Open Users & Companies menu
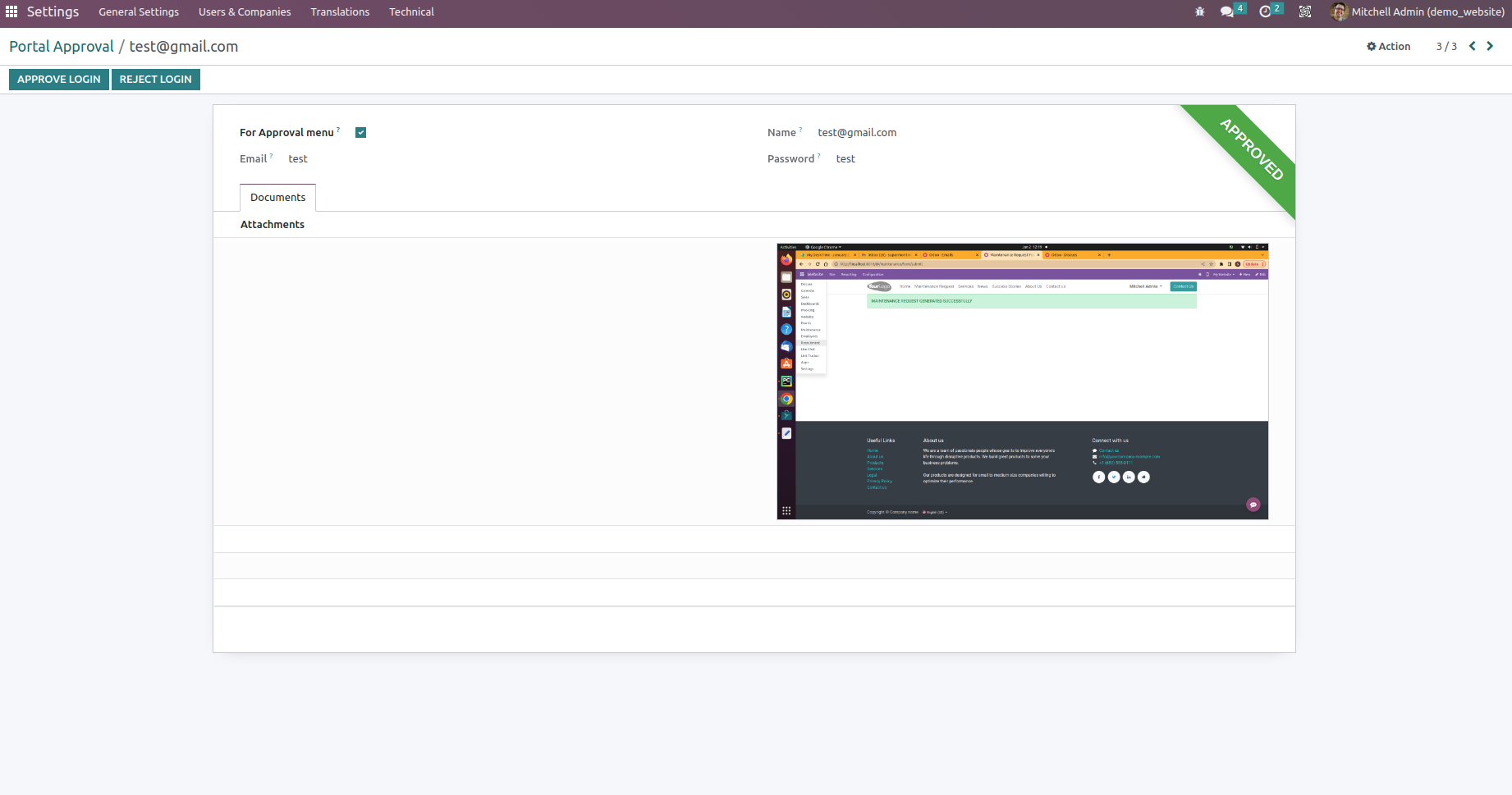The height and width of the screenshot is (795, 1512). [x=245, y=11]
